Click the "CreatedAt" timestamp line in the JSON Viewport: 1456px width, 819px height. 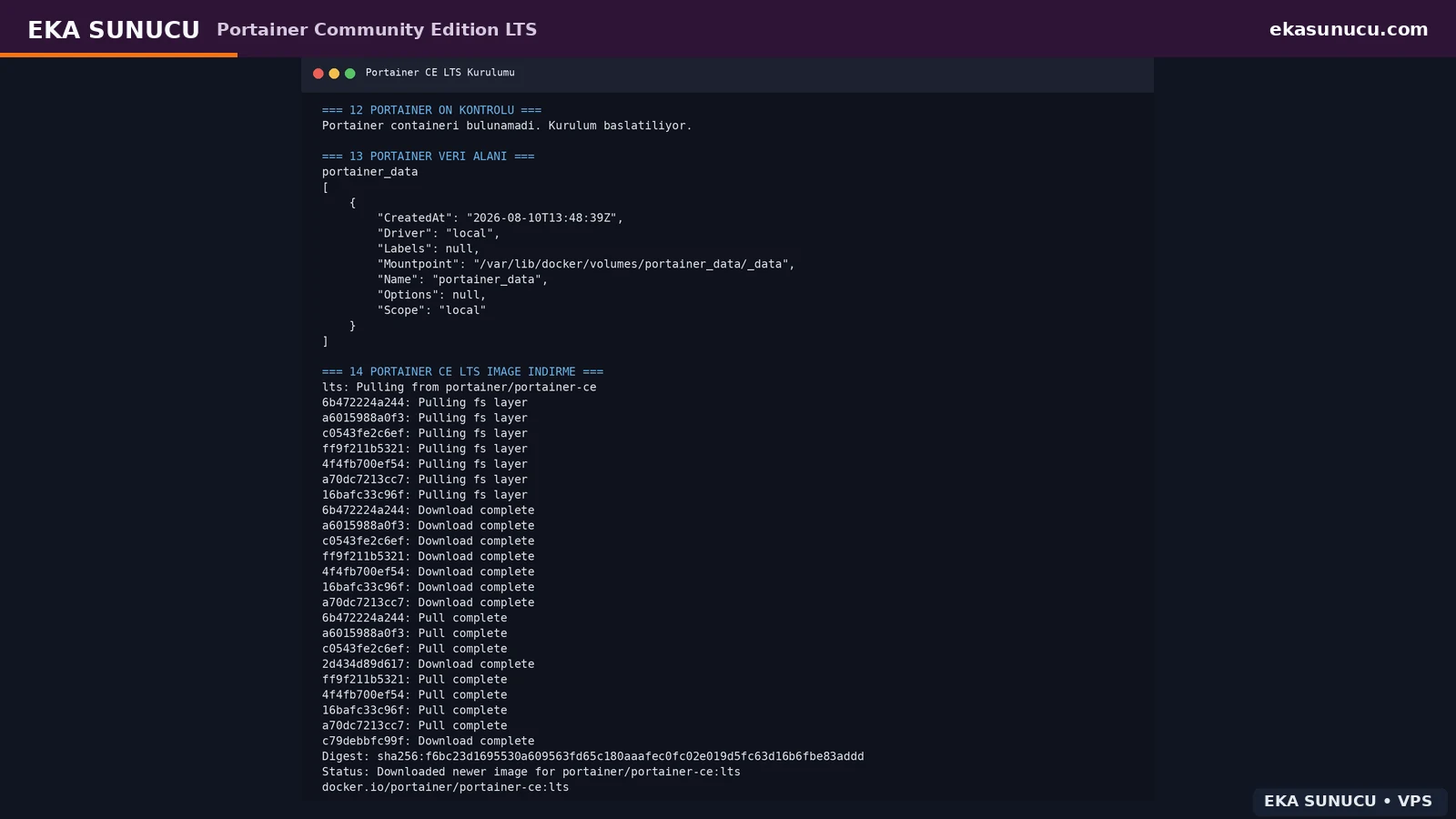[500, 218]
